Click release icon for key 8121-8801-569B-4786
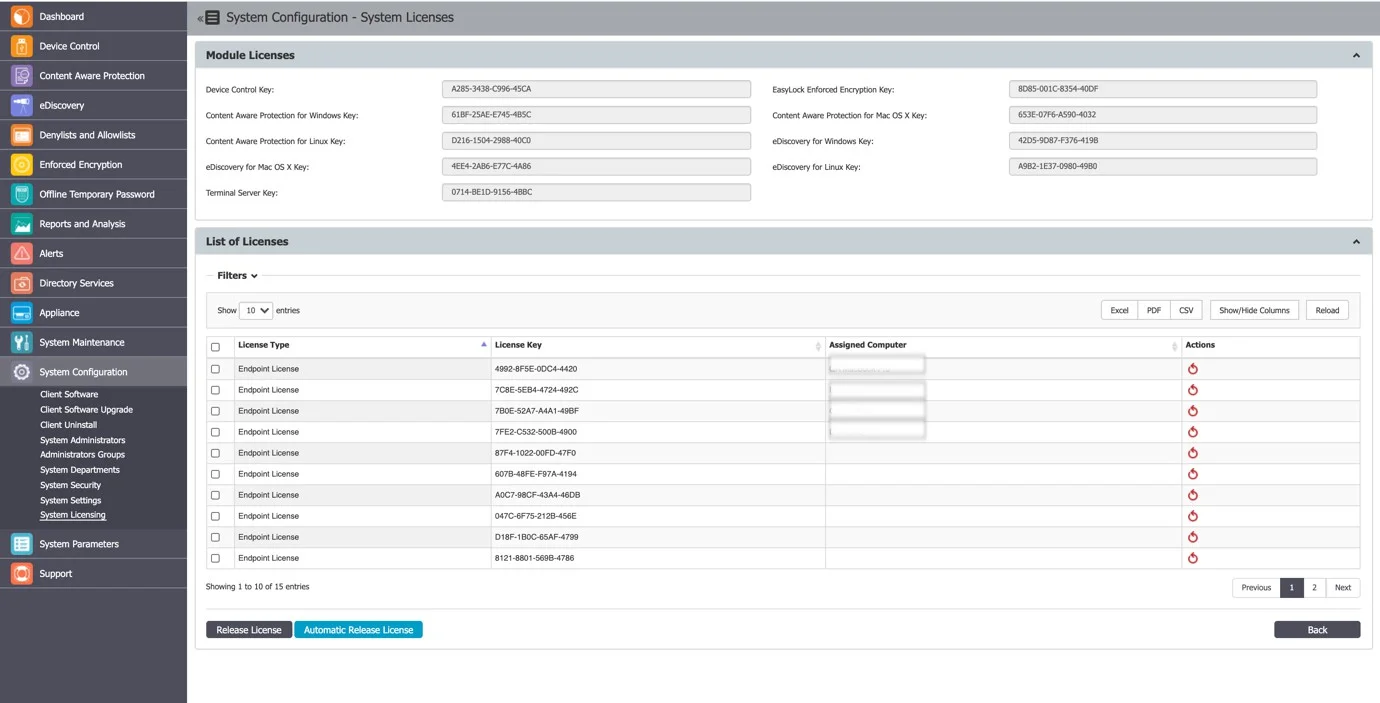Viewport: 1380px width, 703px height. pyautogui.click(x=1192, y=558)
